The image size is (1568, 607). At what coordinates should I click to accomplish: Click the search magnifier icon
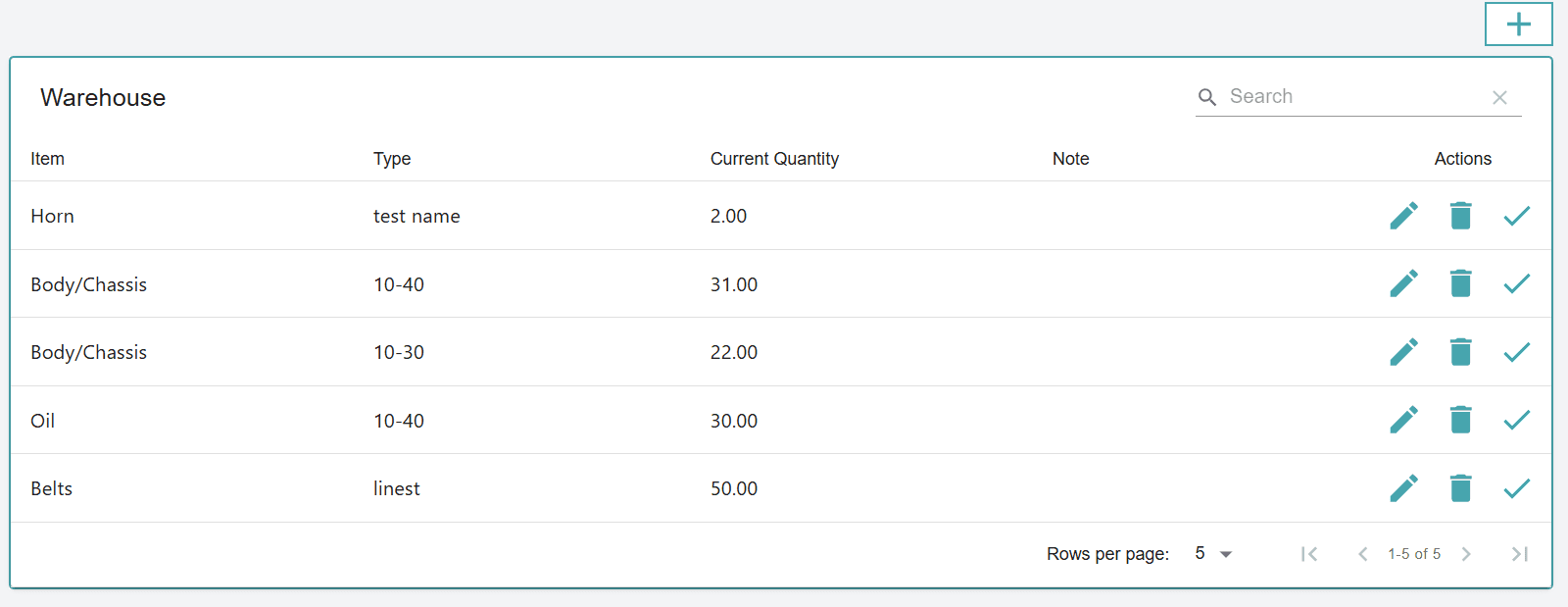coord(1207,97)
